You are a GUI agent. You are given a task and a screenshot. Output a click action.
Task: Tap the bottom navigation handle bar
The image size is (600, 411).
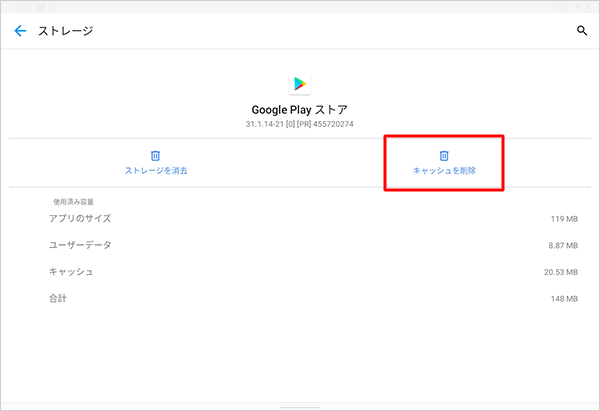[299, 407]
